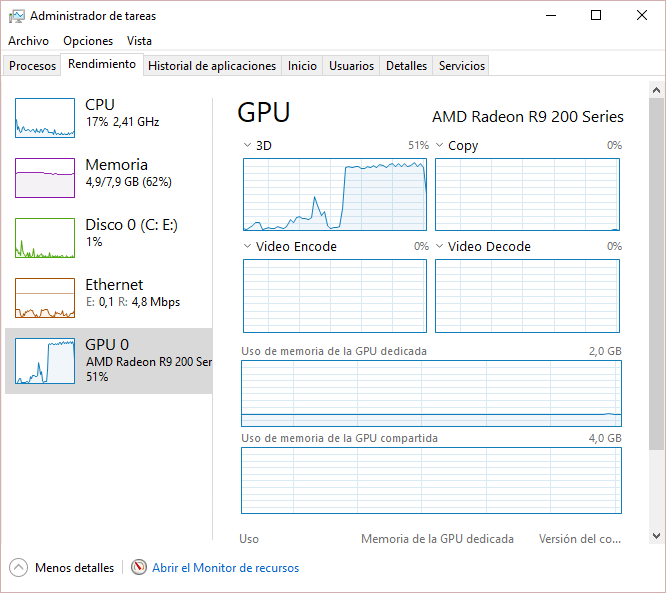This screenshot has width=666, height=593.
Task: Click the 'Uso' statistic label
Action: coord(249,539)
